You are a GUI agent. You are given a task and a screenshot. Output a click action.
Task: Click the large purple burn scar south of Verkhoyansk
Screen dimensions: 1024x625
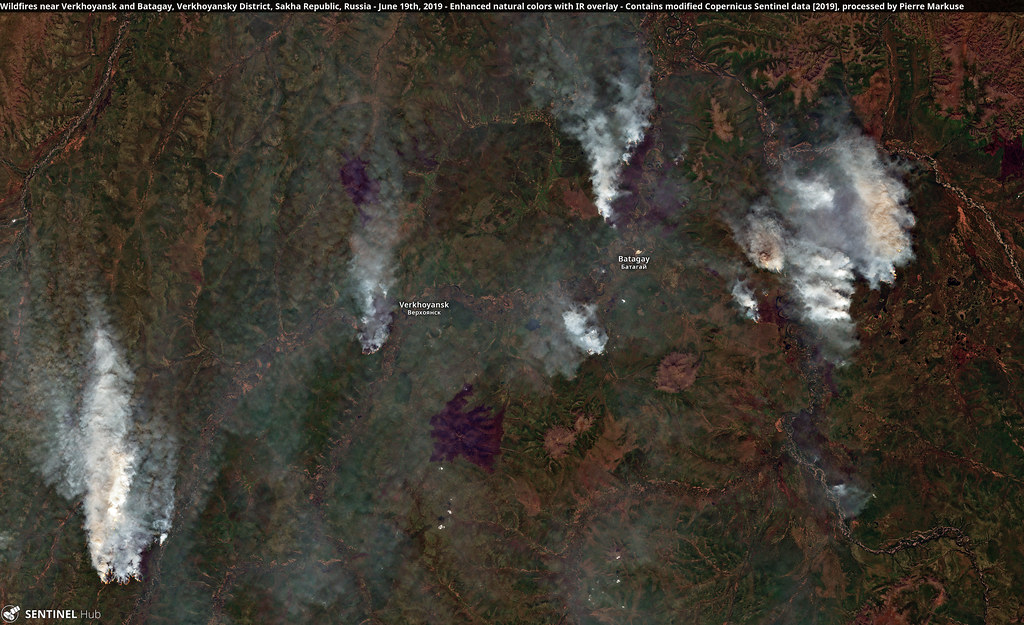467,428
